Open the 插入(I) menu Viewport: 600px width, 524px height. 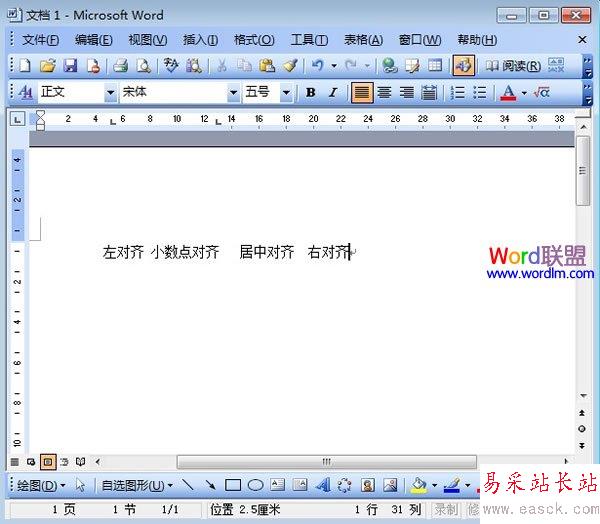(201, 40)
